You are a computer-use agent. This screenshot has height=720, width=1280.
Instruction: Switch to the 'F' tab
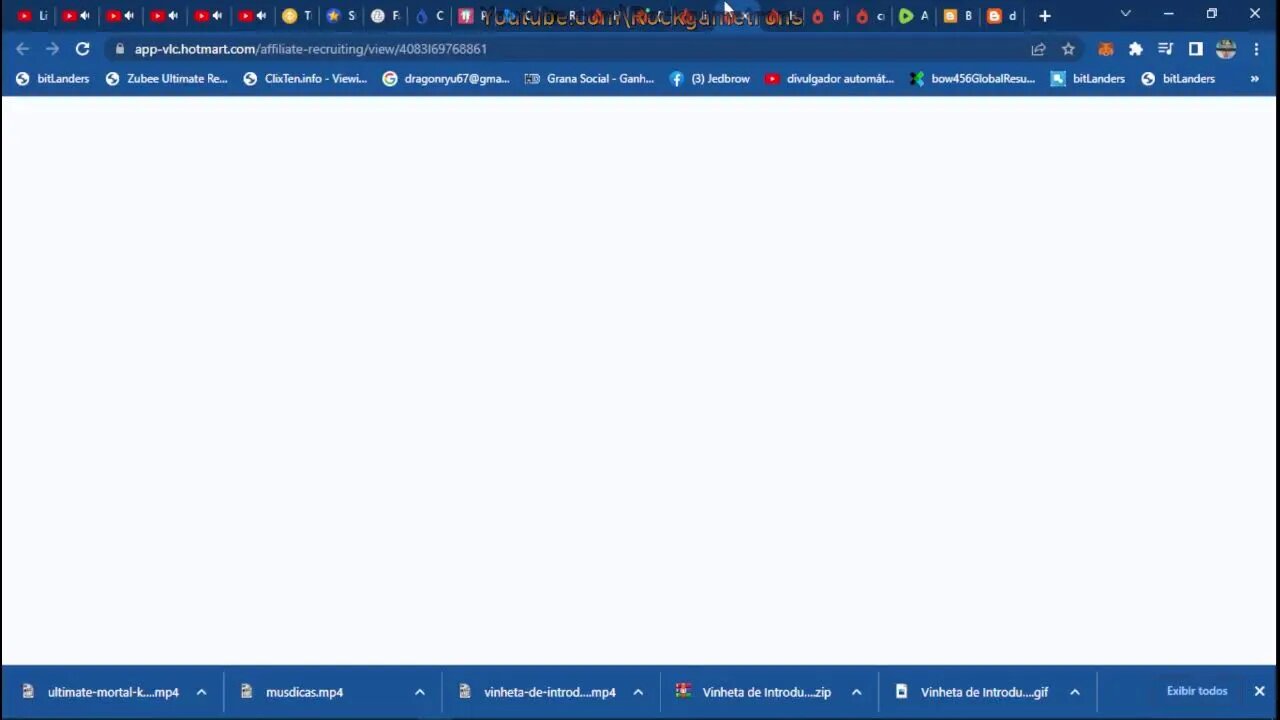(x=385, y=16)
